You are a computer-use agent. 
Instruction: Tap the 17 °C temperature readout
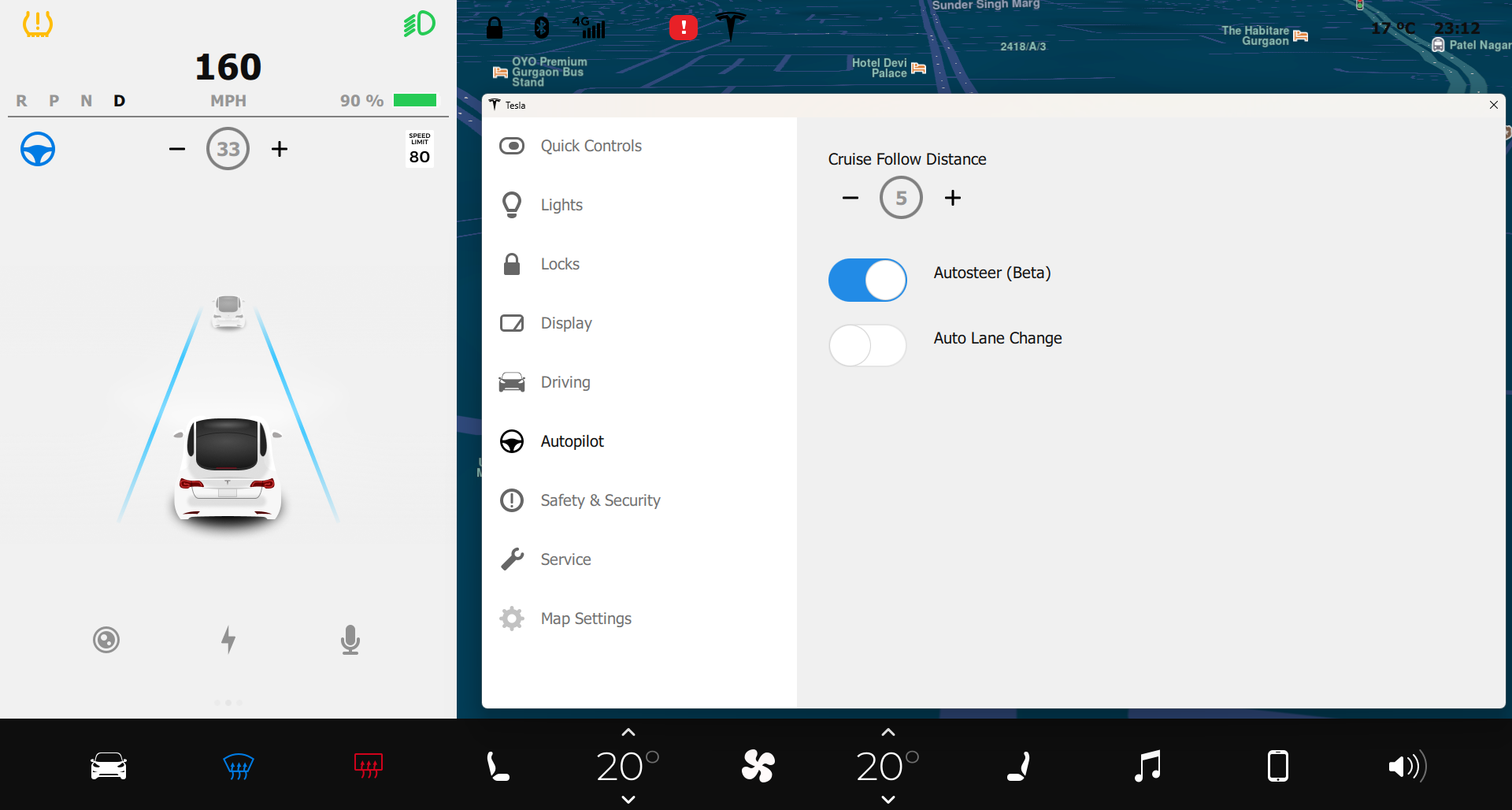pos(1393,28)
